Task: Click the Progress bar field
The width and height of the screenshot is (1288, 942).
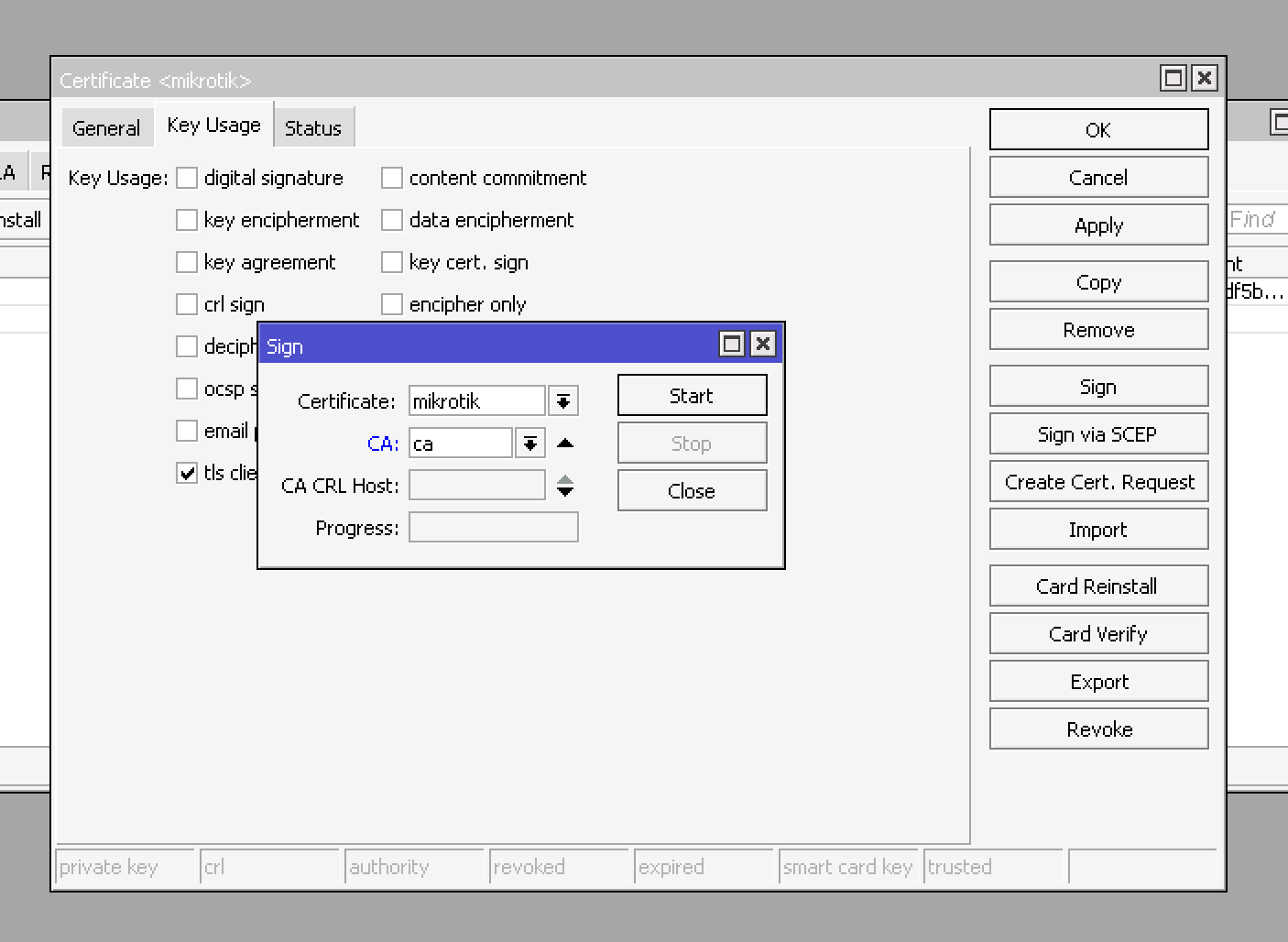Action: click(x=493, y=528)
